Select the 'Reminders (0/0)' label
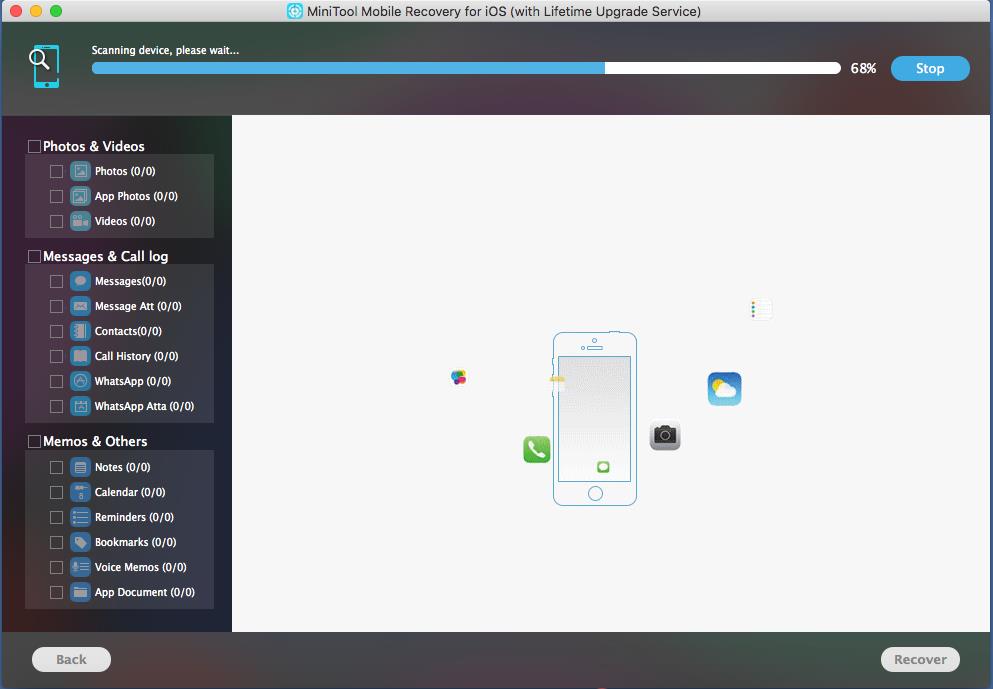This screenshot has width=993, height=689. click(x=134, y=517)
